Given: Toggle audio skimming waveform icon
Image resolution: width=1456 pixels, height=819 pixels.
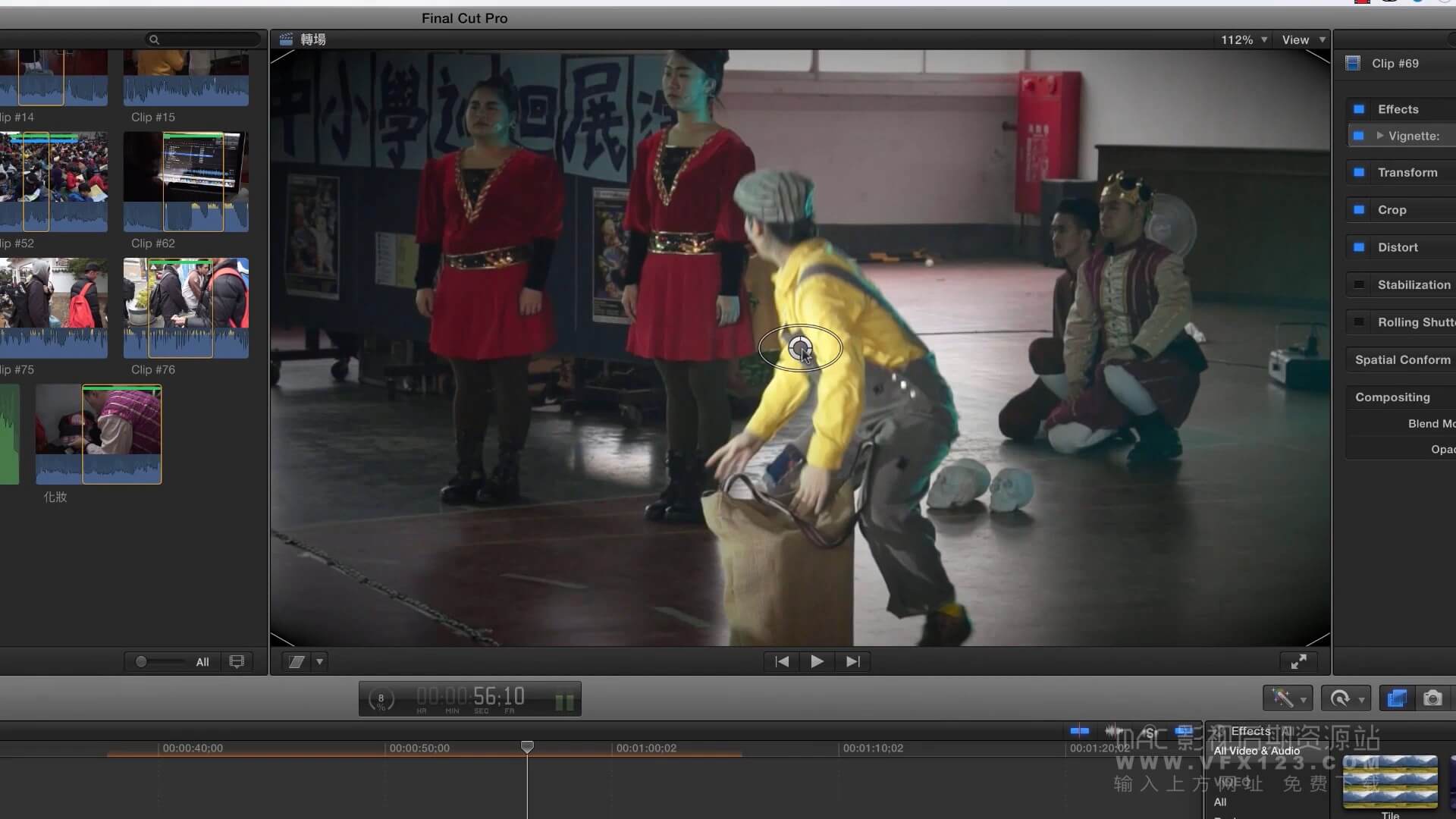Looking at the screenshot, I should [x=1114, y=731].
